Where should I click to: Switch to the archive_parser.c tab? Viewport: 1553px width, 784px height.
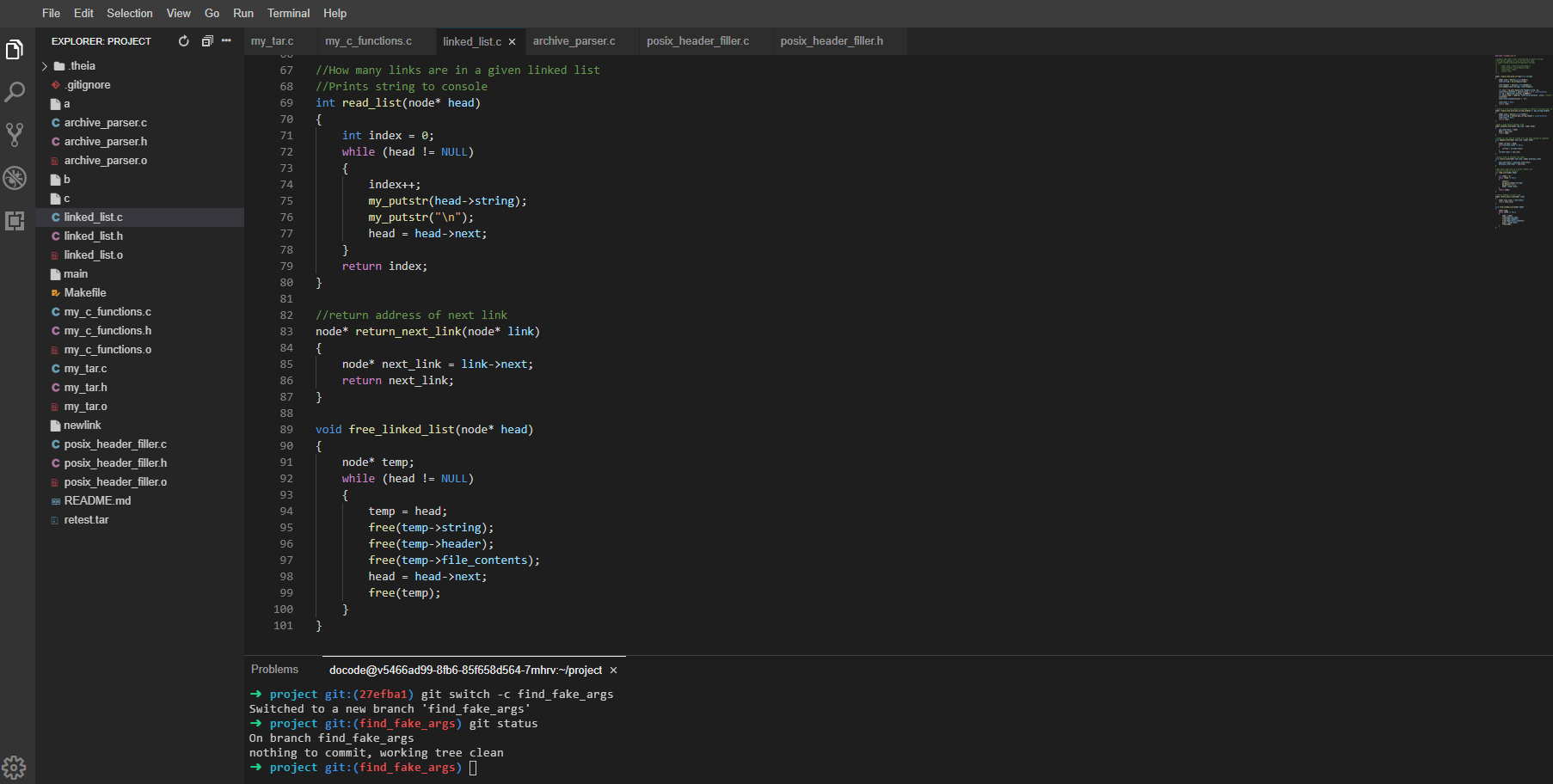574,41
